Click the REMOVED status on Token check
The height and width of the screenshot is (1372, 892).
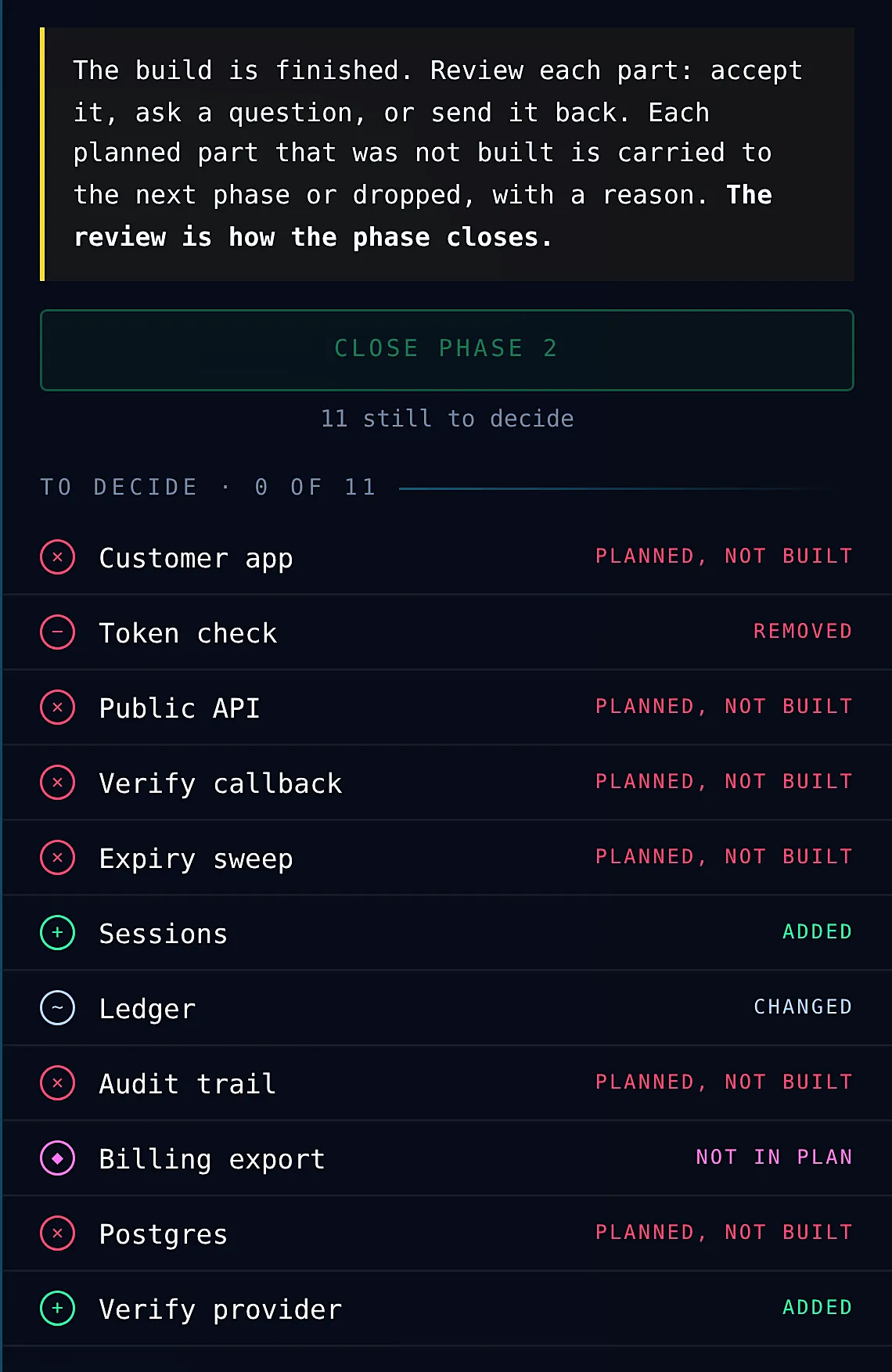[x=803, y=631]
